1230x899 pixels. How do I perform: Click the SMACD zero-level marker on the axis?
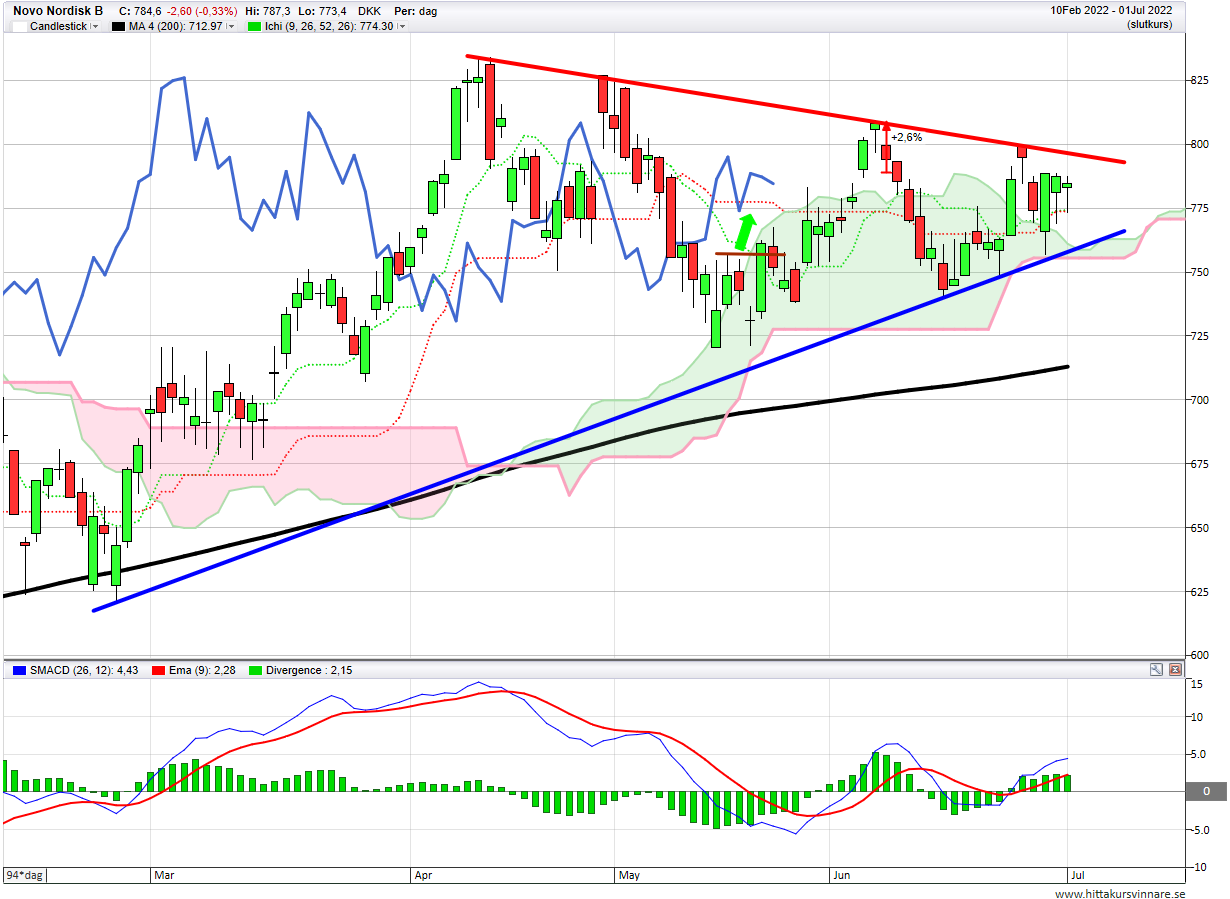(1205, 791)
